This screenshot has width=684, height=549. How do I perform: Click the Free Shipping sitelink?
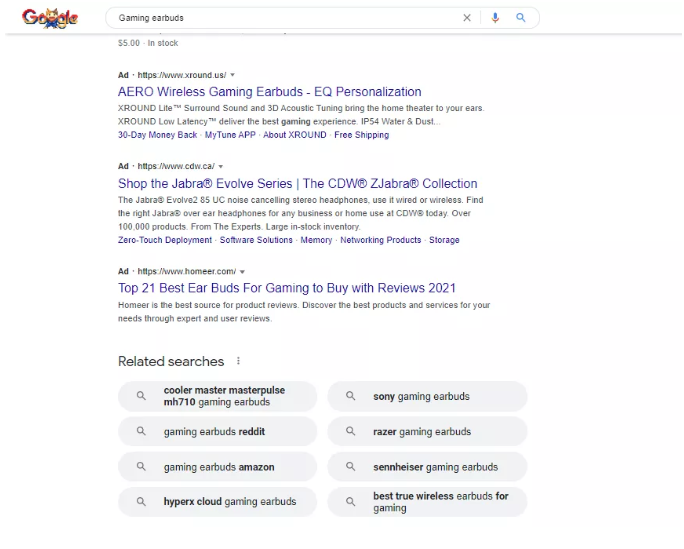(x=361, y=135)
